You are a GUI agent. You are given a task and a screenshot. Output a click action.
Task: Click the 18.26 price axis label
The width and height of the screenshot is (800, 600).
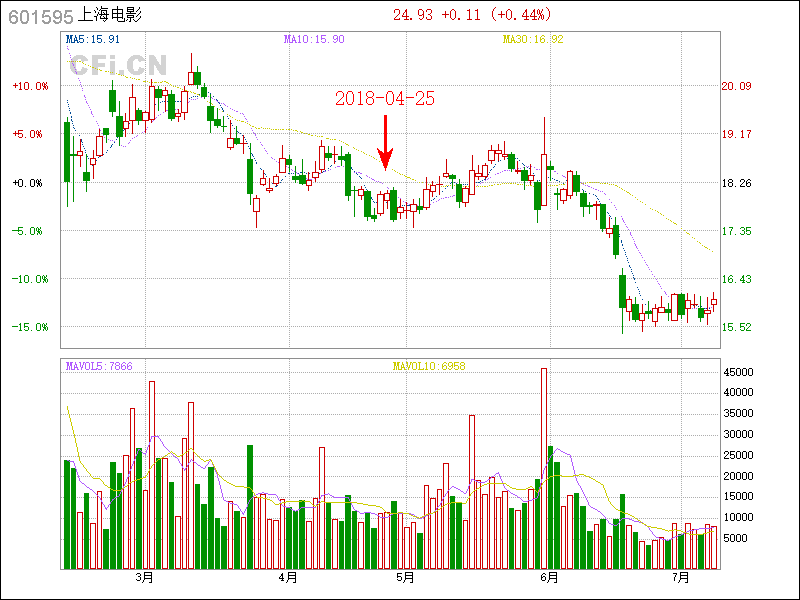(x=736, y=183)
